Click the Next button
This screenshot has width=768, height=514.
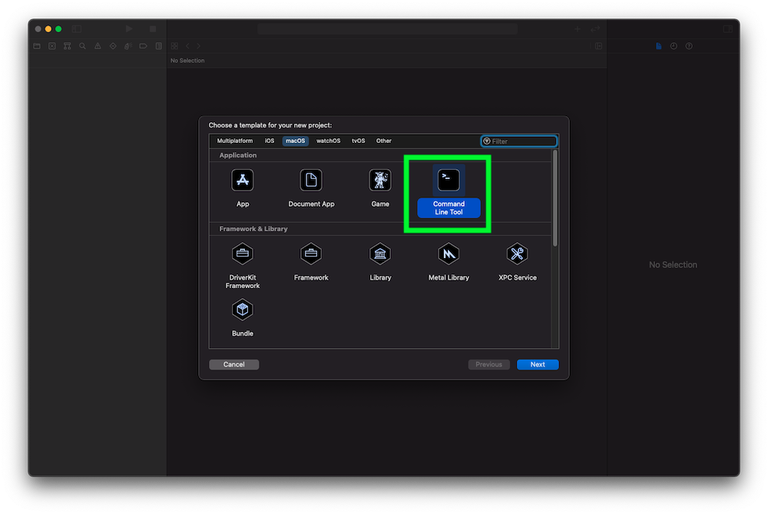click(537, 365)
